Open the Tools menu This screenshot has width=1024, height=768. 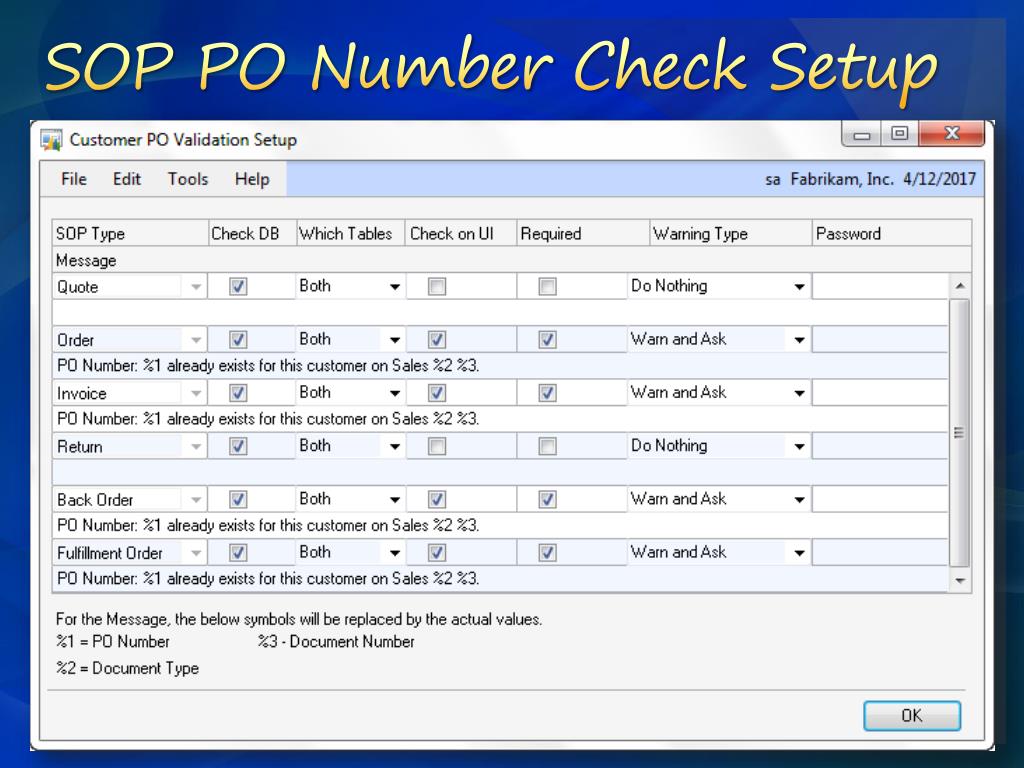point(188,179)
